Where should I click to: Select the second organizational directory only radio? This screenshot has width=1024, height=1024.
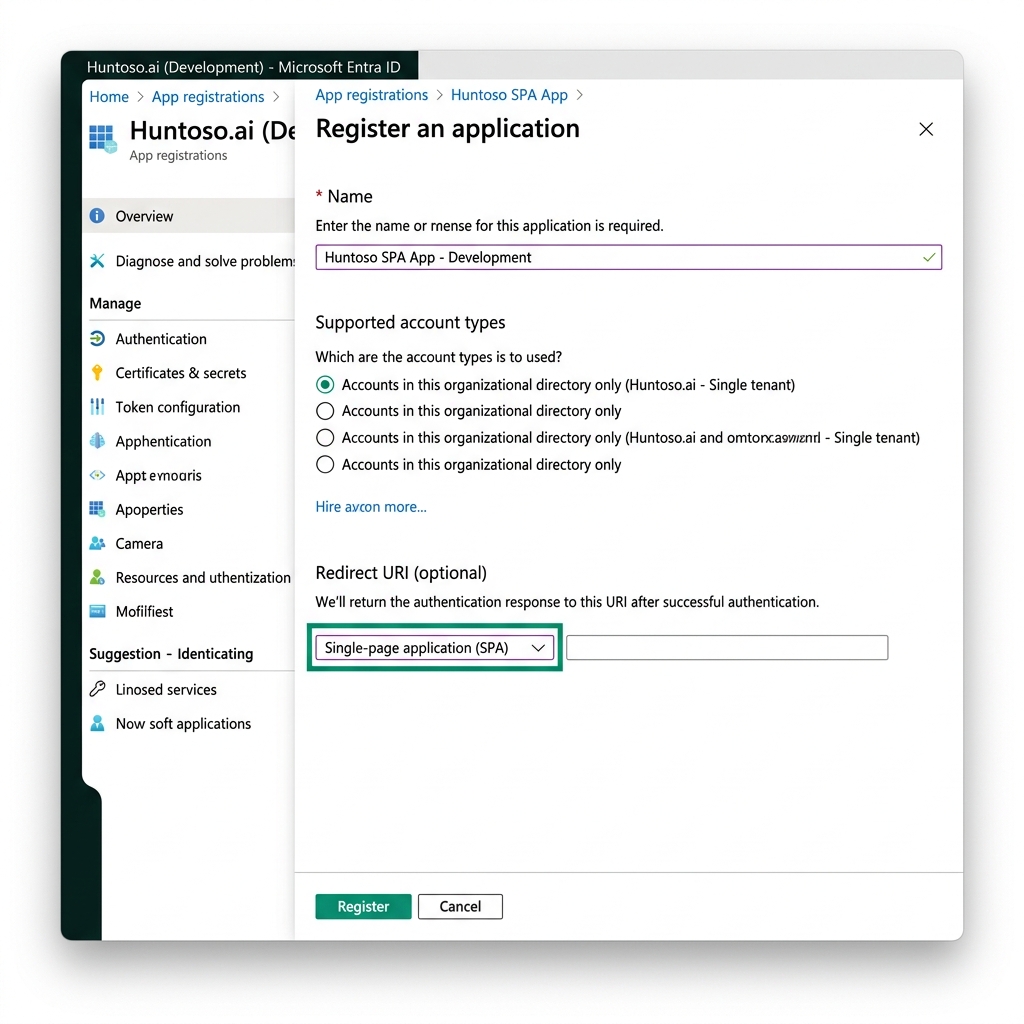point(325,411)
